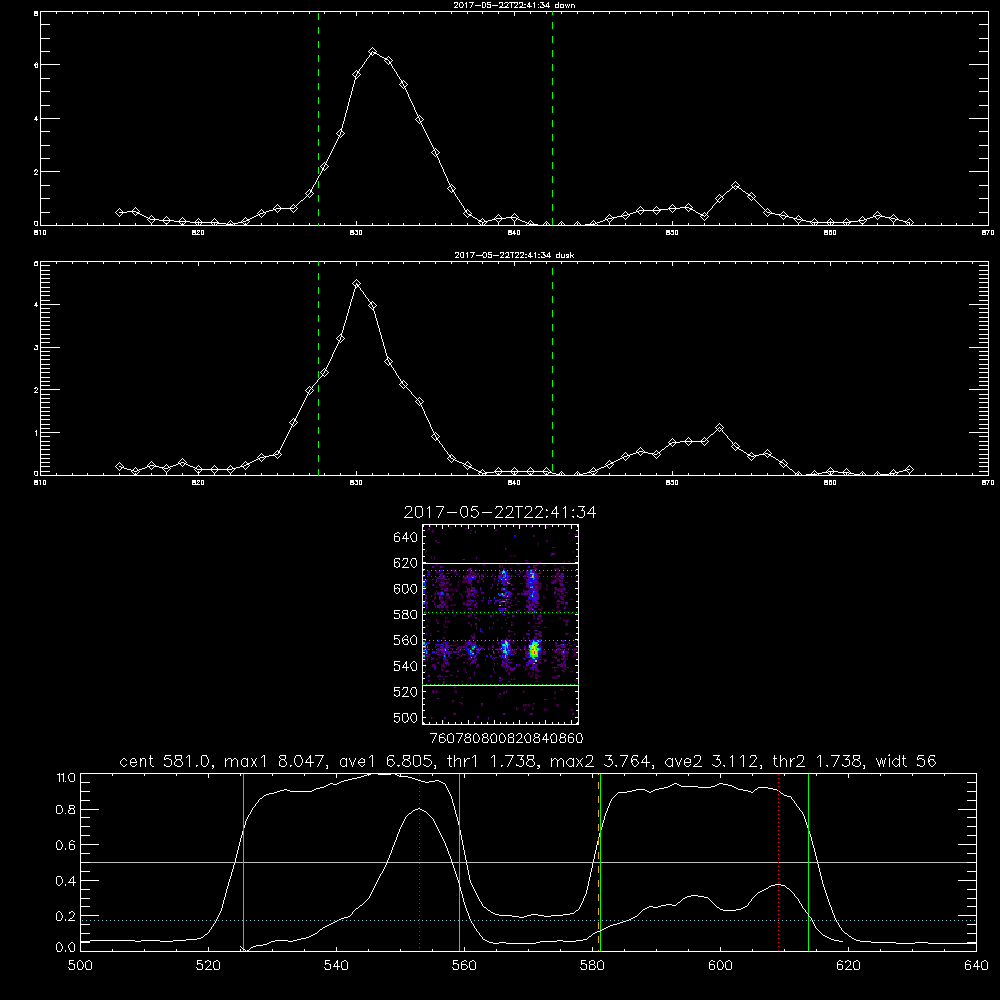Click the green vertical line near 614 in bottom plot
The height and width of the screenshot is (1000, 1000).
click(809, 862)
